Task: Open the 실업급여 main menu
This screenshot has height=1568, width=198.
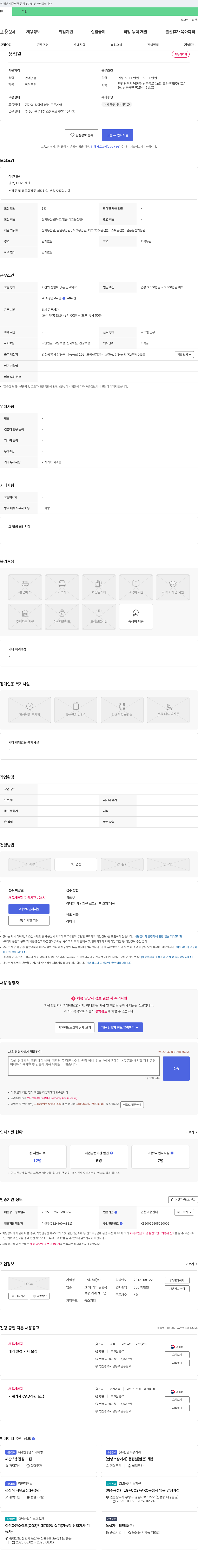Action: click(x=98, y=32)
